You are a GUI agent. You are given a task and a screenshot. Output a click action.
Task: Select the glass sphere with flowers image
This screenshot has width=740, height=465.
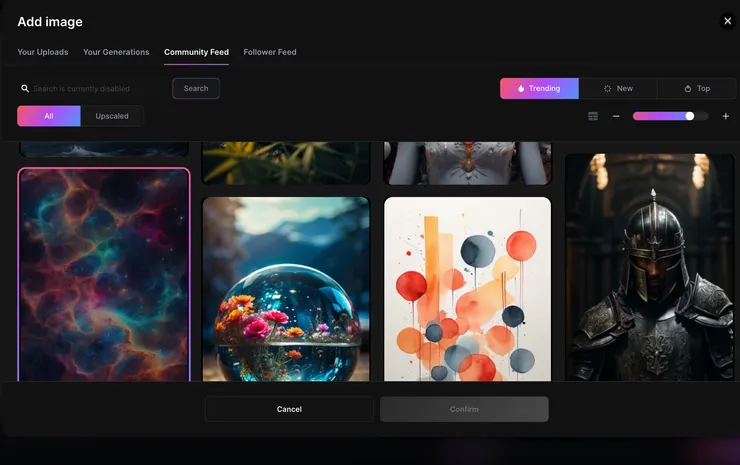click(x=286, y=289)
